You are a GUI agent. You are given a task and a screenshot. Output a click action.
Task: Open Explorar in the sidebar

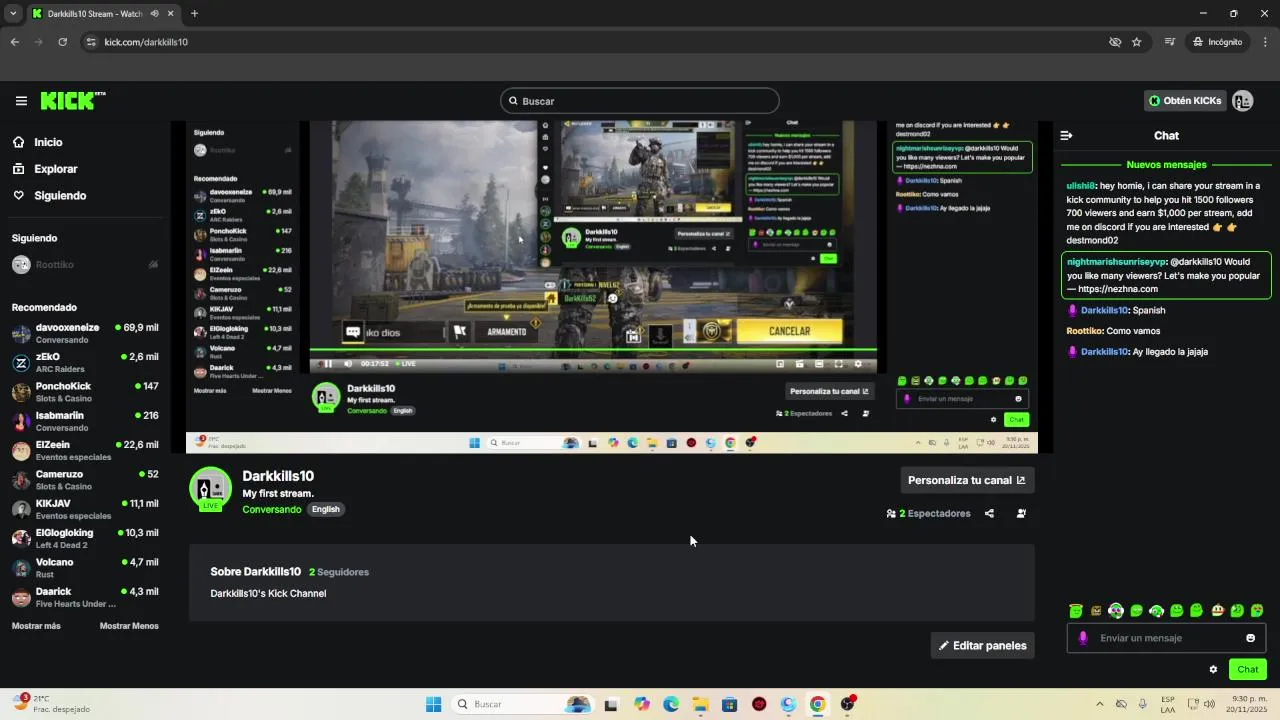pyautogui.click(x=55, y=169)
